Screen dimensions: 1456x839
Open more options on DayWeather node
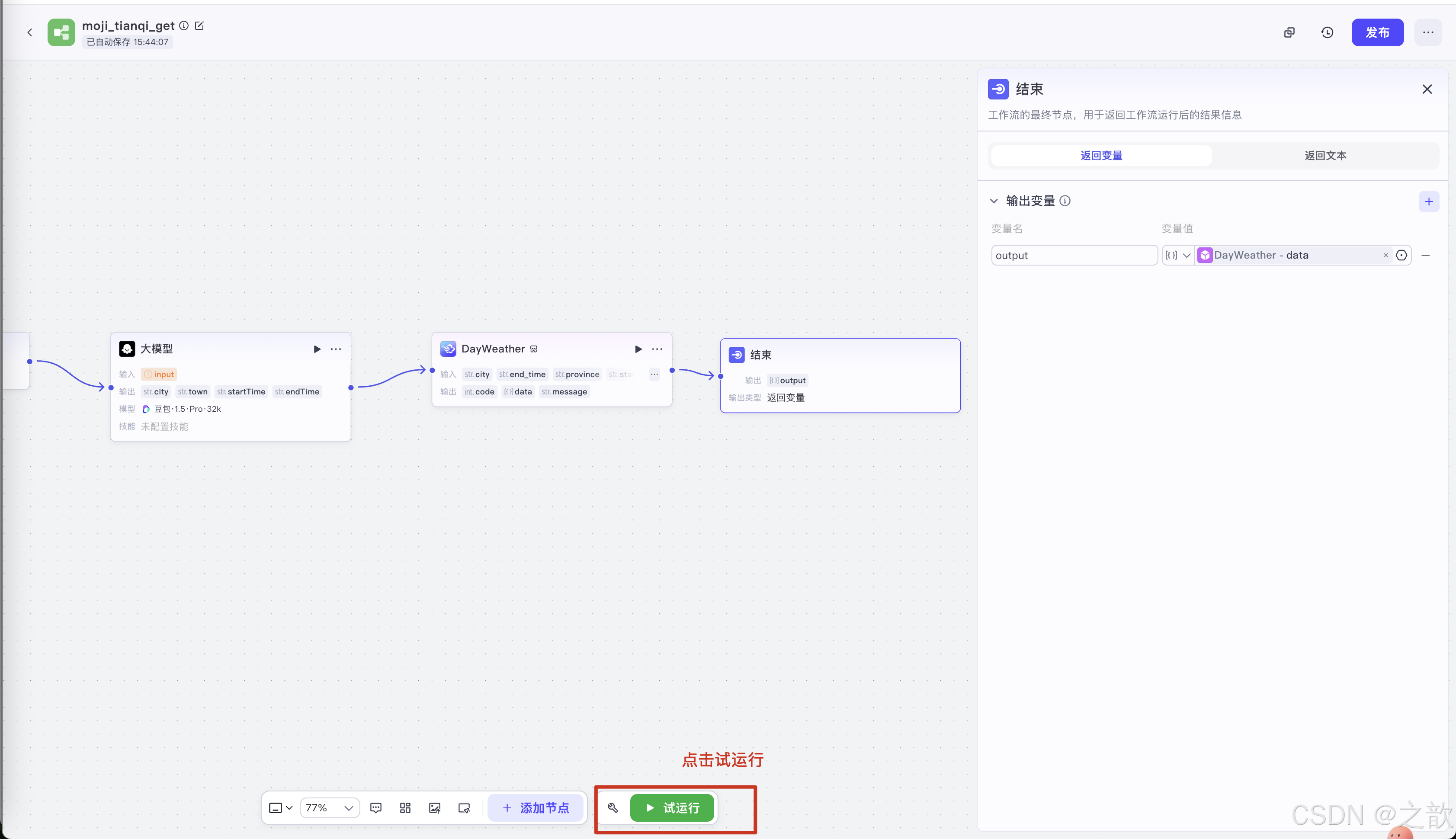point(657,349)
